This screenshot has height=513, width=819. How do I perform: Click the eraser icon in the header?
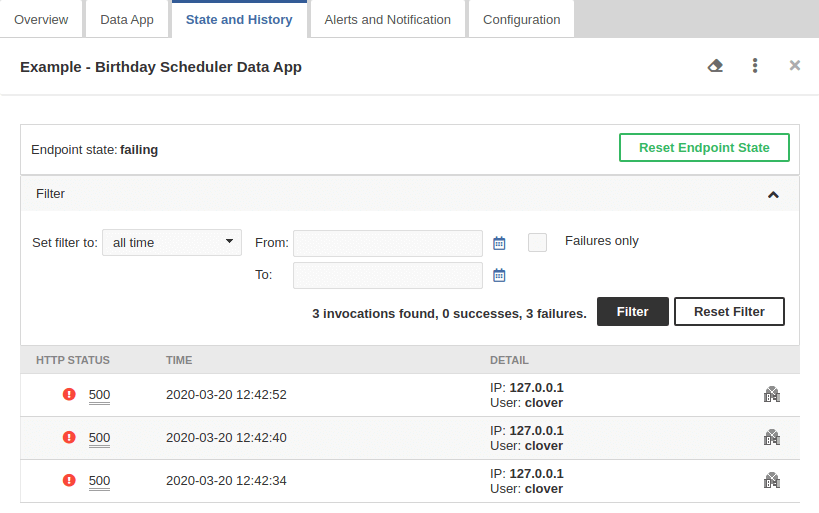coord(715,66)
